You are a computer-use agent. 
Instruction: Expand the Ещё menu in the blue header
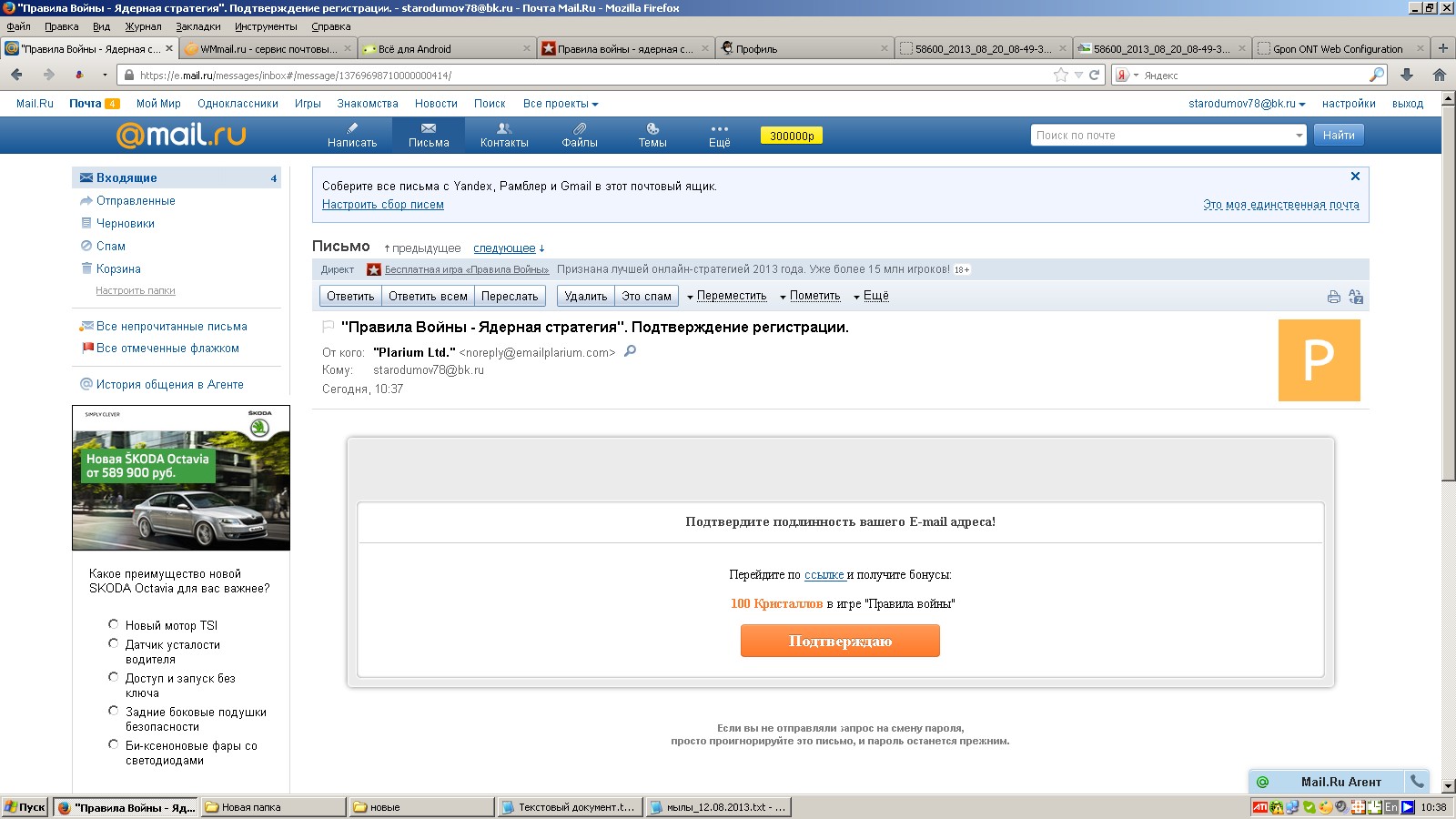click(x=720, y=135)
